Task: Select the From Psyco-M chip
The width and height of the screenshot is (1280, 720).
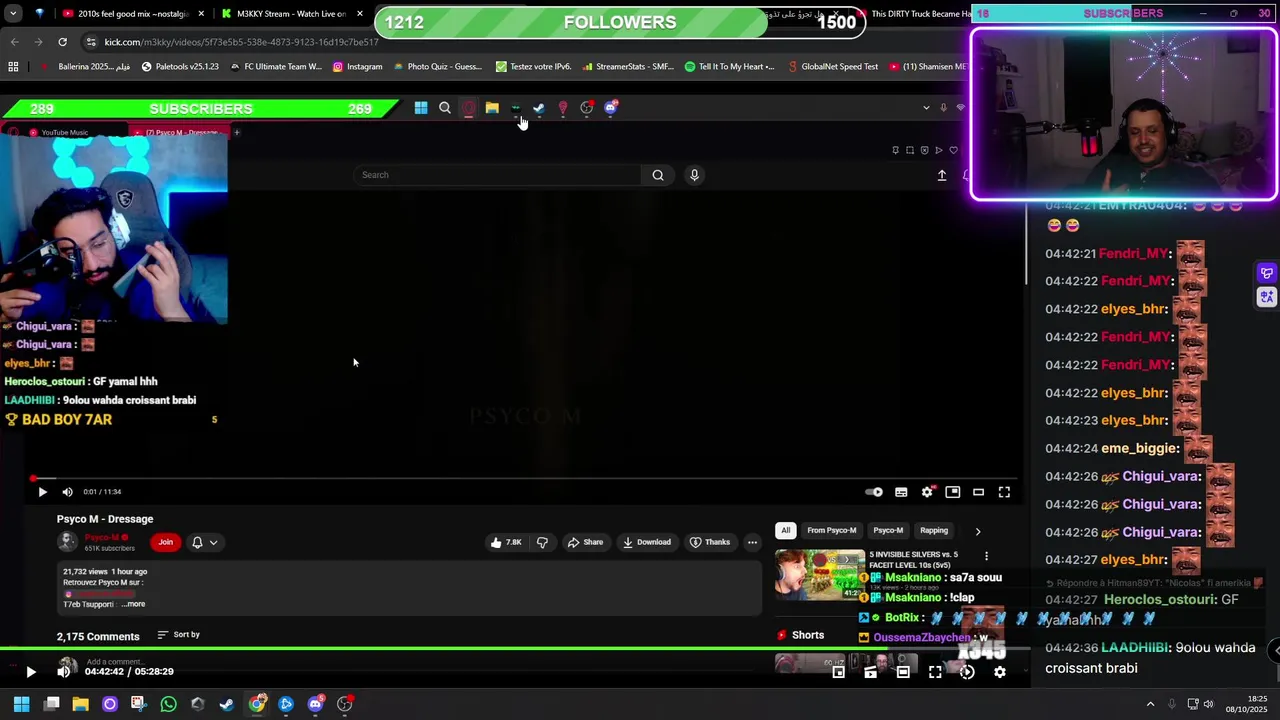Action: tap(832, 531)
